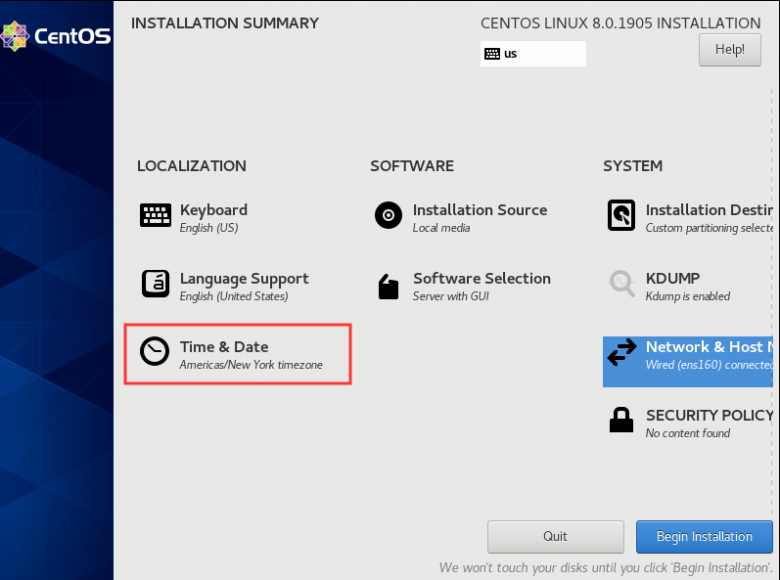Viewport: 780px width, 580px height.
Task: Click the CentOS logo
Action: point(56,36)
